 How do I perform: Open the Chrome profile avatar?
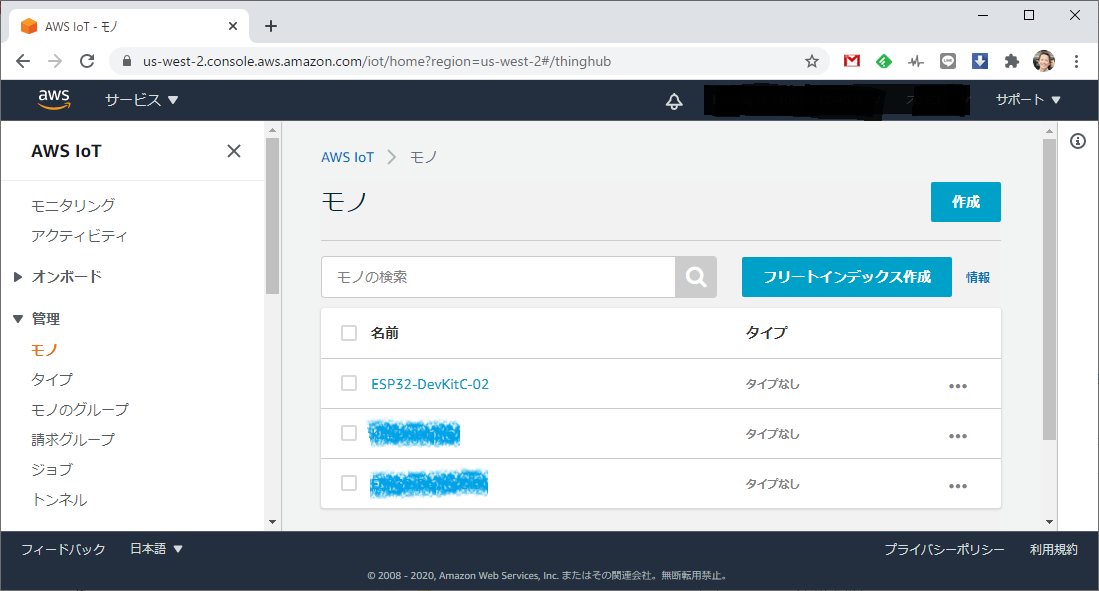pos(1044,61)
